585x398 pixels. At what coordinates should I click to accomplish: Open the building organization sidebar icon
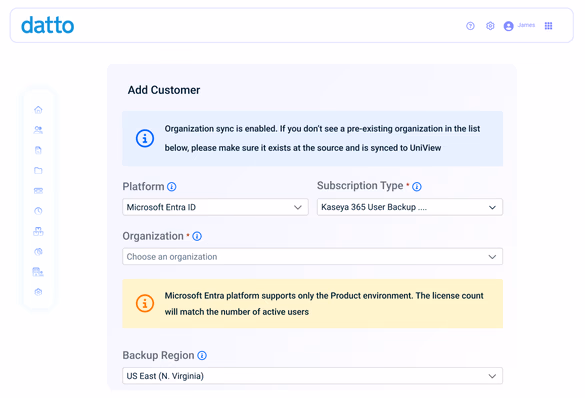click(38, 272)
